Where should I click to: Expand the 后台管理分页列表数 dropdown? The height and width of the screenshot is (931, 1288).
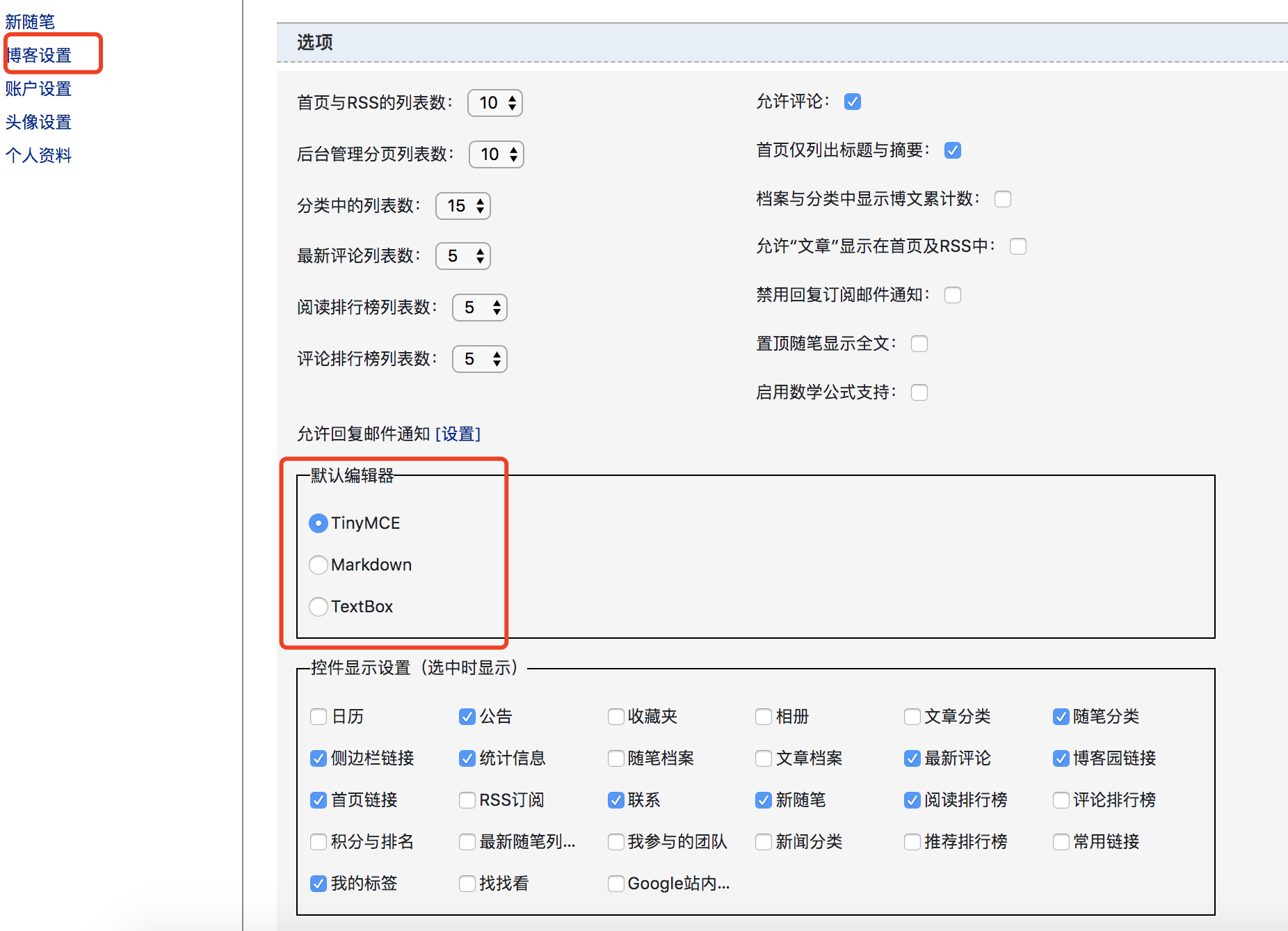tap(497, 154)
